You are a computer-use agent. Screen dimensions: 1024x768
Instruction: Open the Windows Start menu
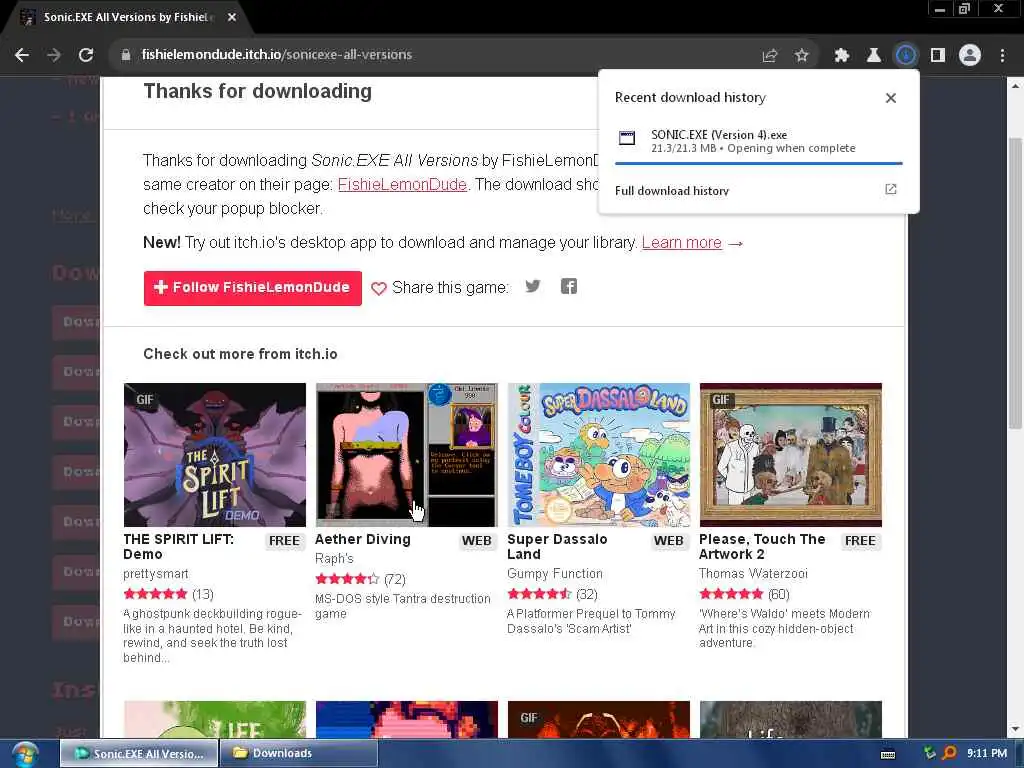click(24, 754)
